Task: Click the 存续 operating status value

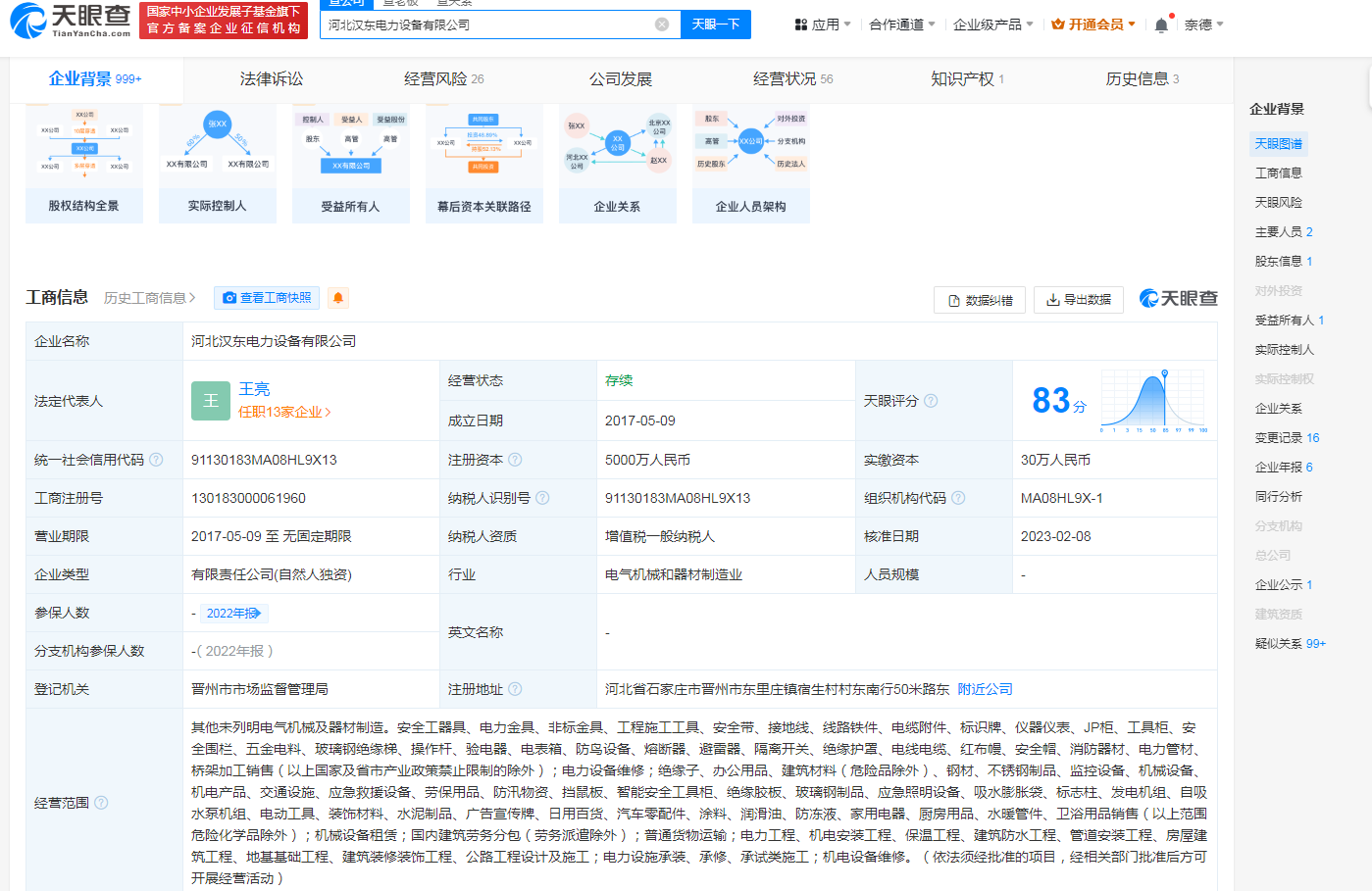Action: click(x=619, y=380)
